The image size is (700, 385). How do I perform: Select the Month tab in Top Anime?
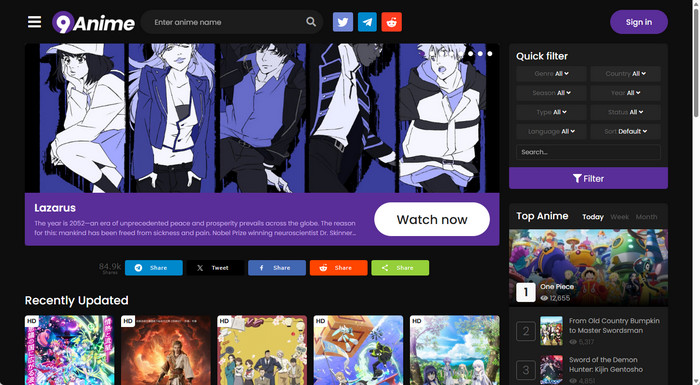coord(646,217)
